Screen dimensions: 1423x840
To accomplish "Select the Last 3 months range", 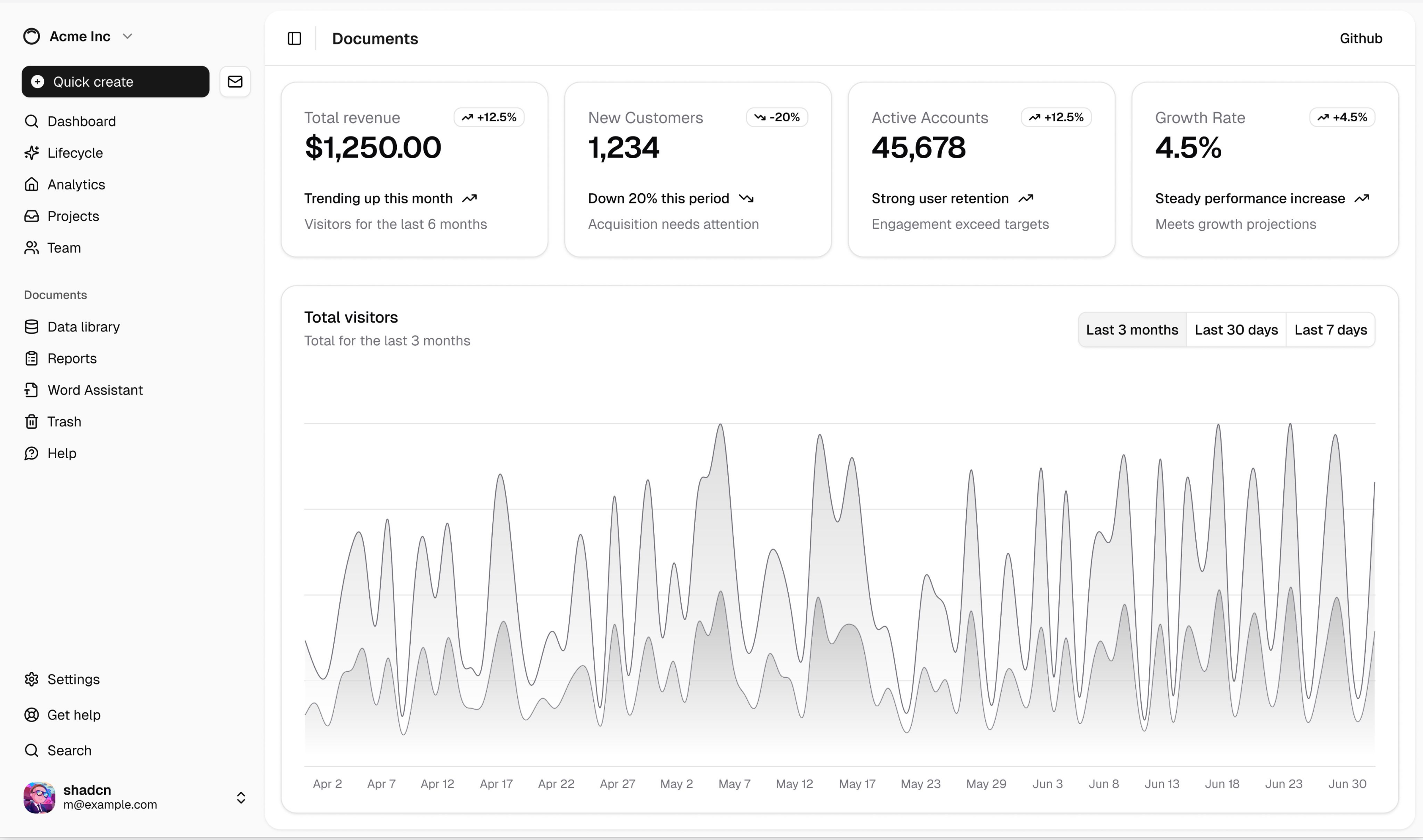I will 1132,329.
